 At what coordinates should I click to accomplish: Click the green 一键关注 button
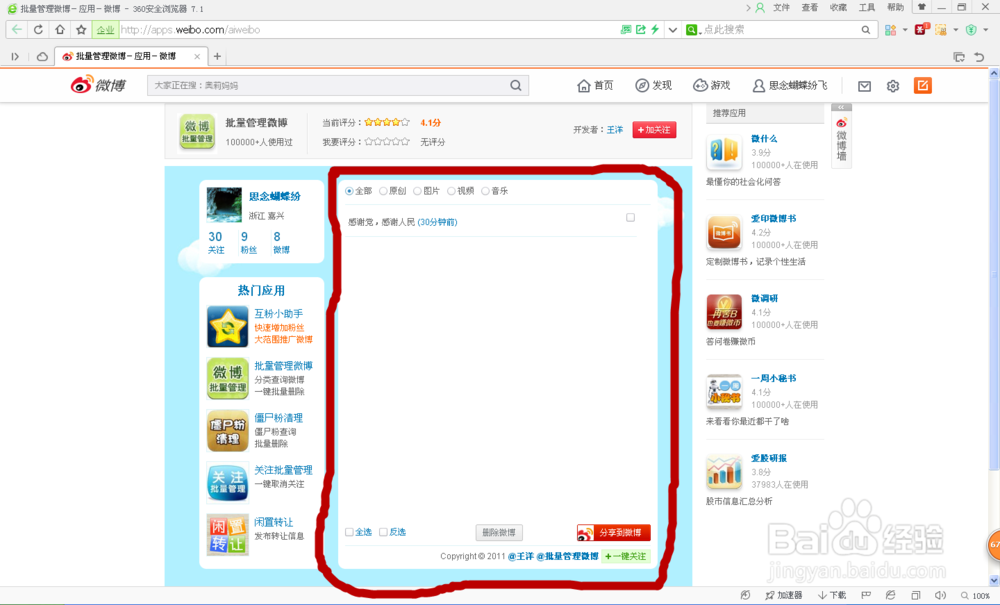tap(626, 557)
